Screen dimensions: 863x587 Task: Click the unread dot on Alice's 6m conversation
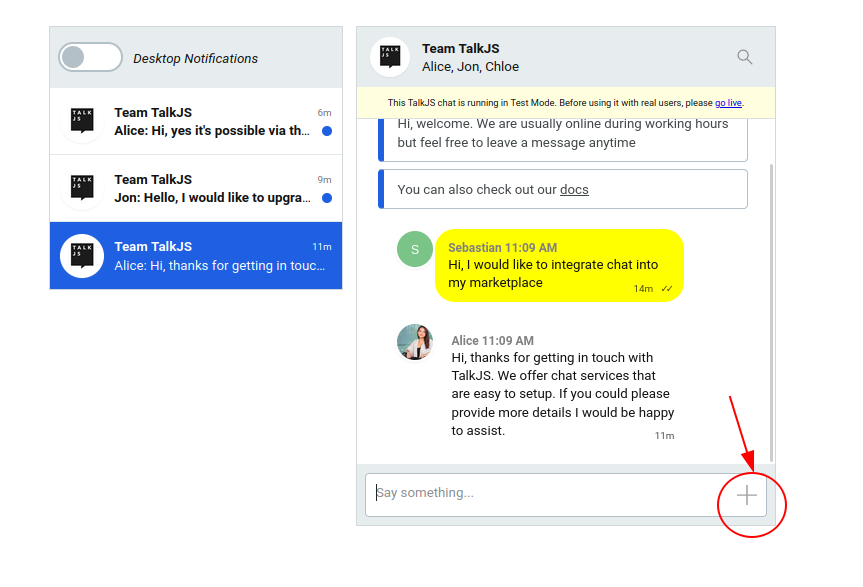pos(327,131)
